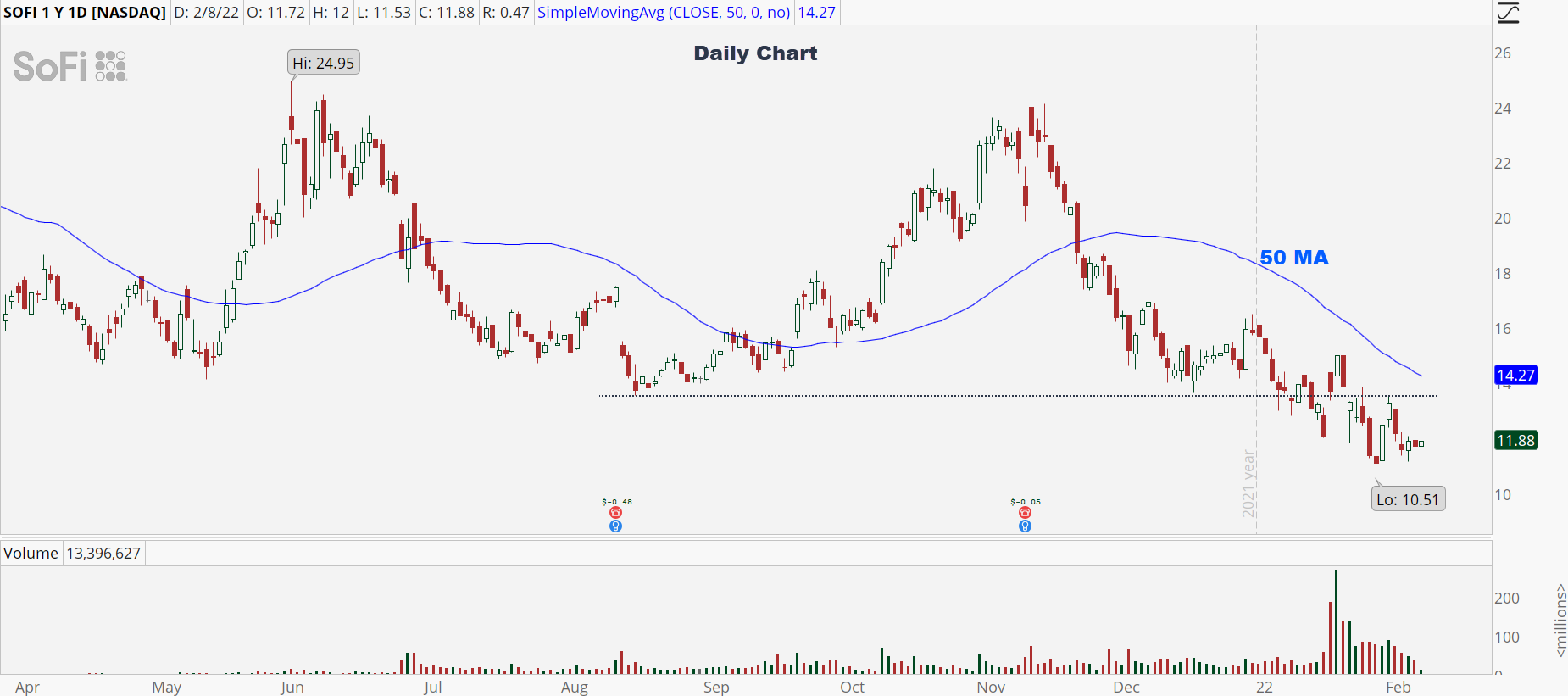Click the open price O: 11.72

pos(275,13)
